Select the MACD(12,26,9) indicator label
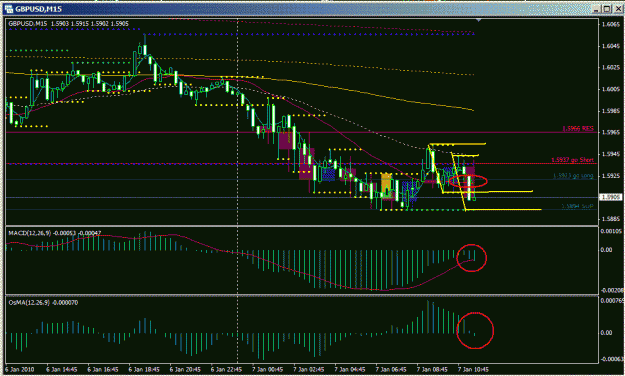The height and width of the screenshot is (376, 625). (x=55, y=233)
